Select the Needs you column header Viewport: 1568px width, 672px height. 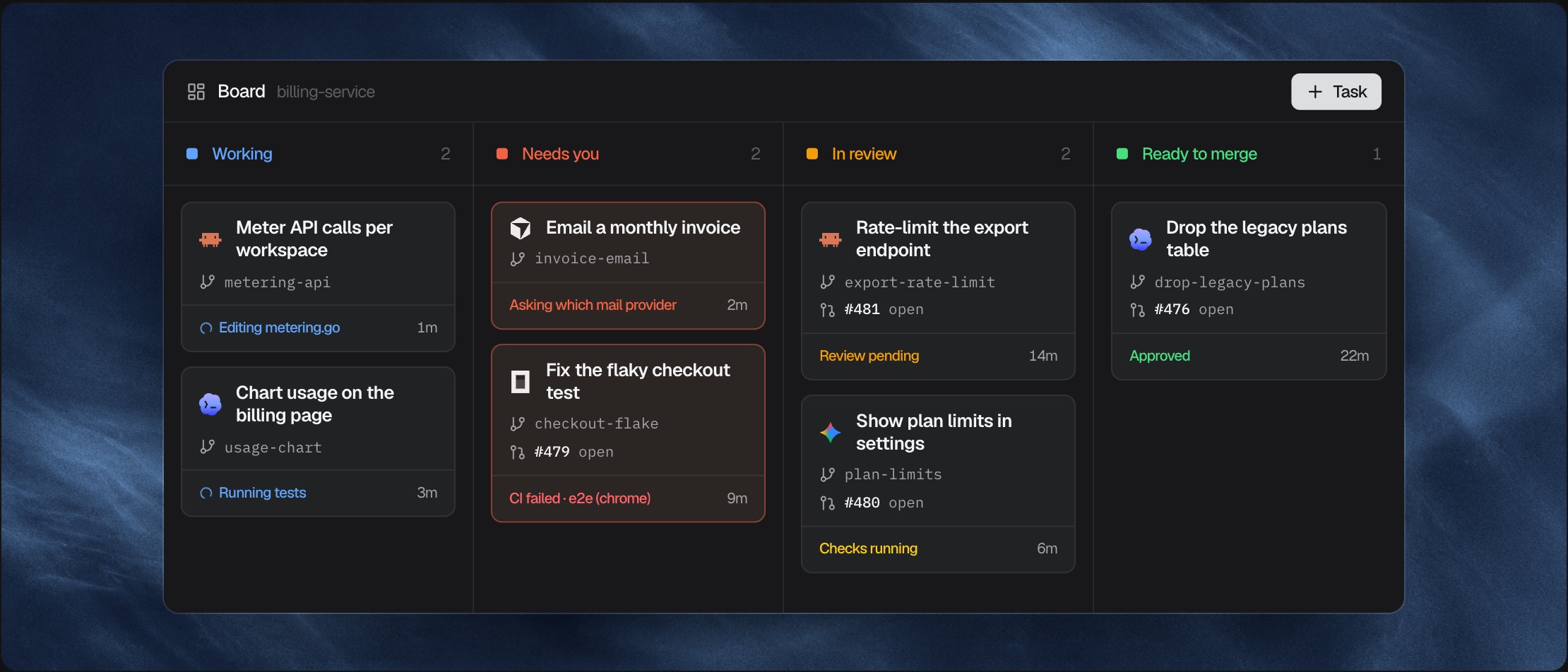pyautogui.click(x=628, y=154)
